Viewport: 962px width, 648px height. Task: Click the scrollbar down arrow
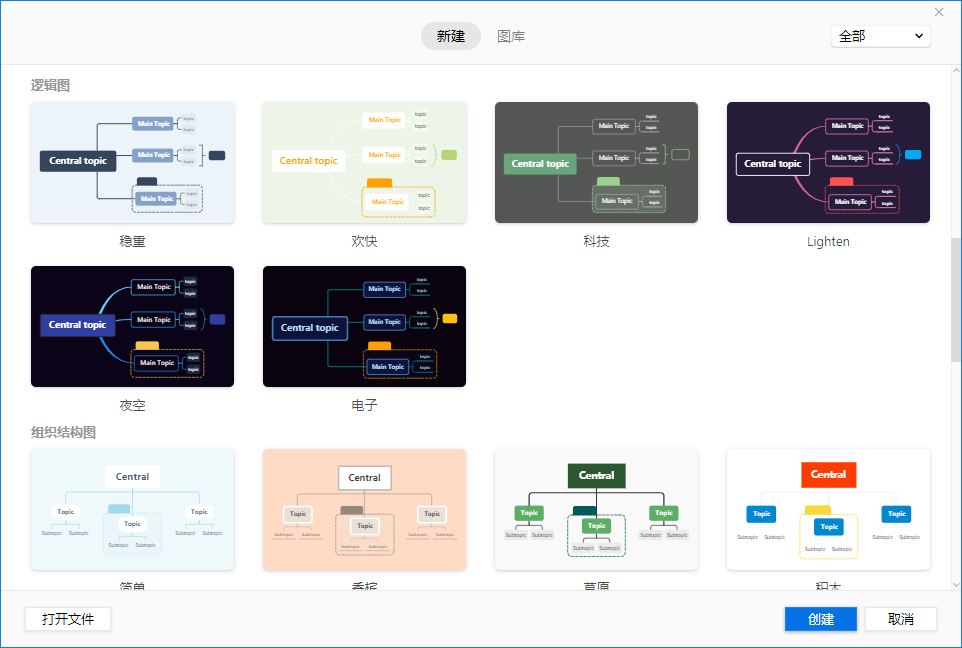pos(956,585)
